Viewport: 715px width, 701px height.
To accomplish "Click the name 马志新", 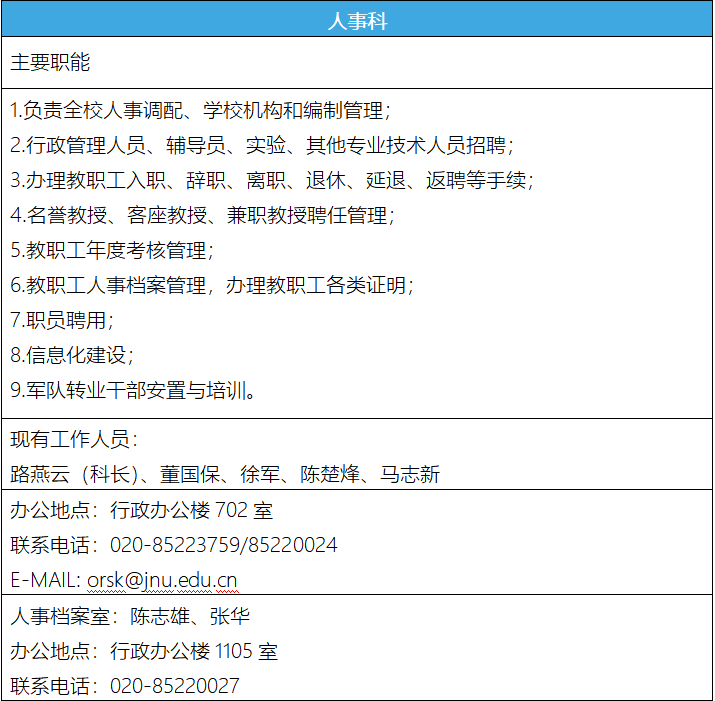I will [410, 474].
